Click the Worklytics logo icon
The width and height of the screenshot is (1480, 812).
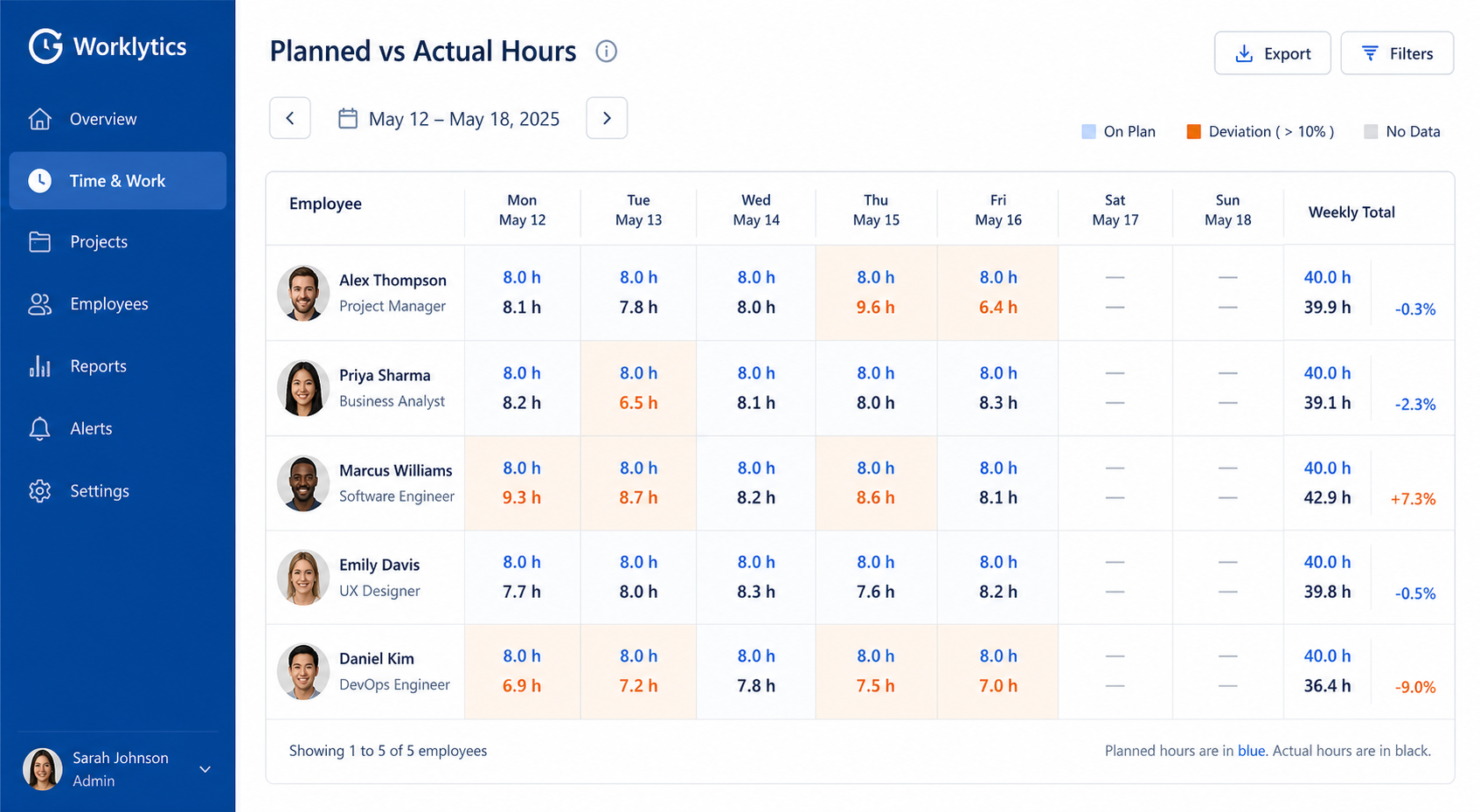pyautogui.click(x=45, y=46)
